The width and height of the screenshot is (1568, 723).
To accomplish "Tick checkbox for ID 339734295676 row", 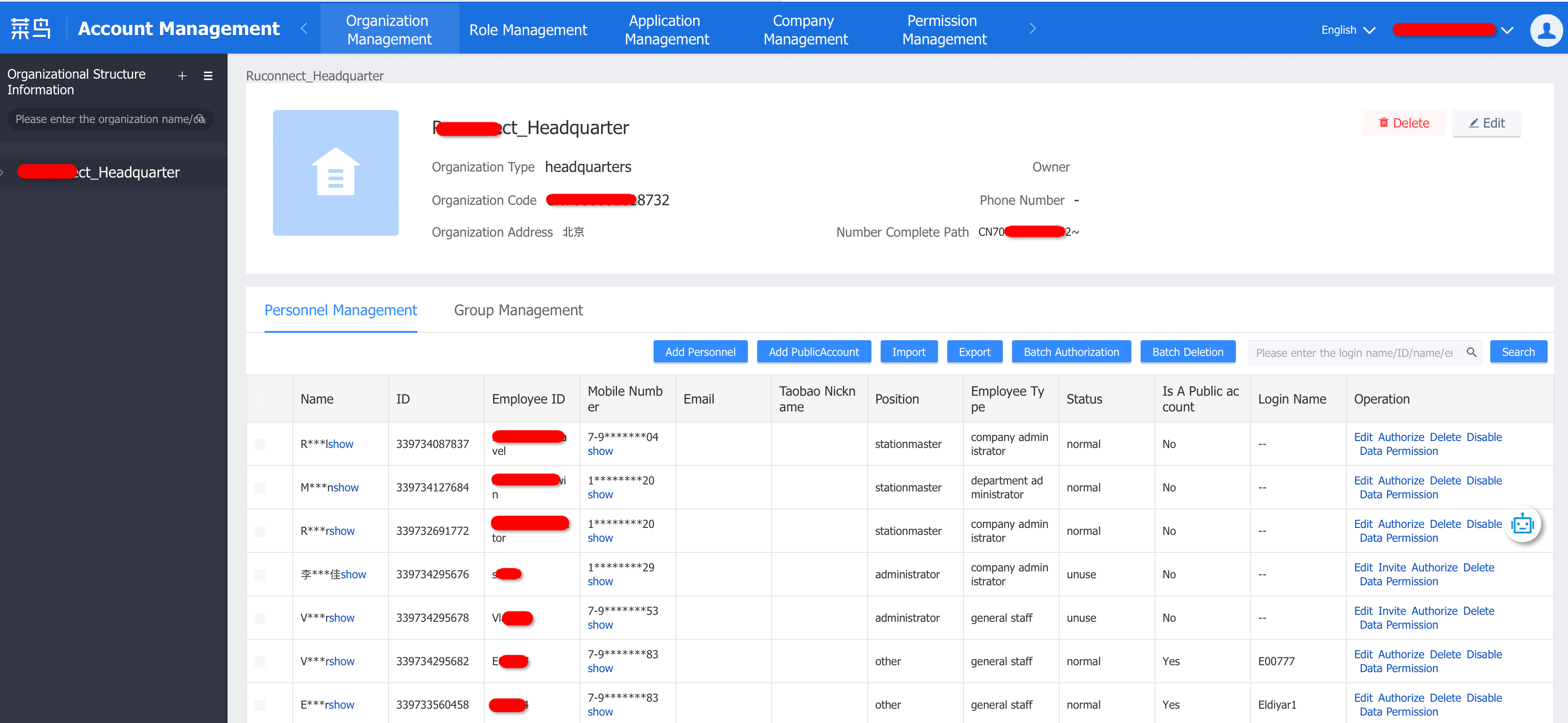I will [x=260, y=575].
